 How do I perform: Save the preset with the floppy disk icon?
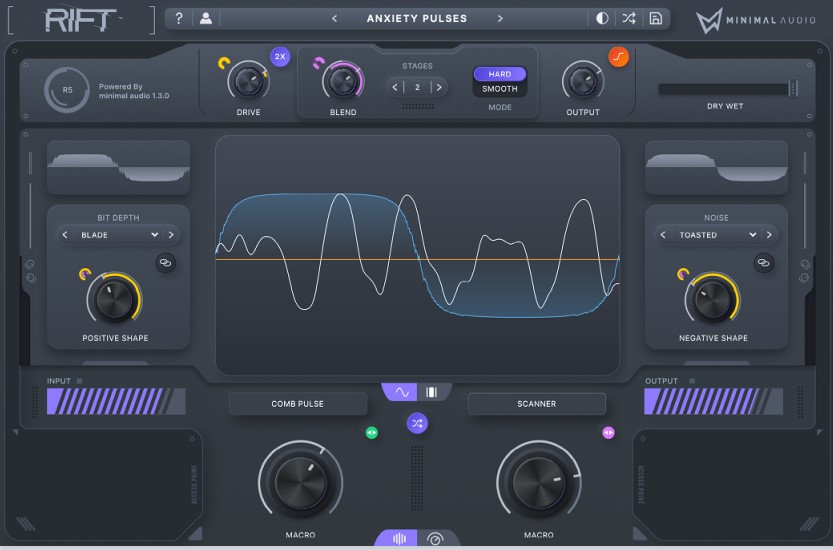tap(656, 19)
